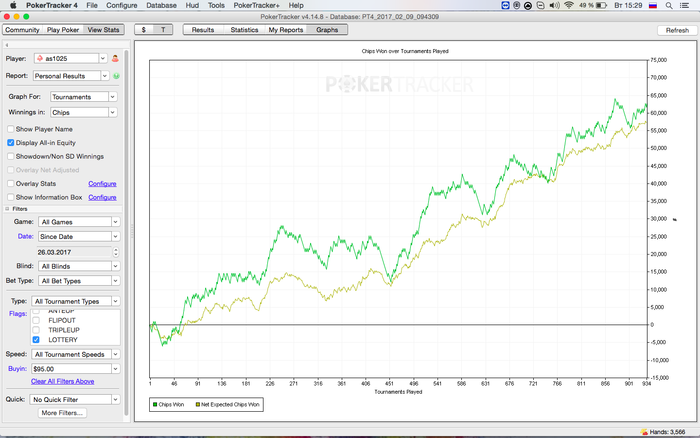The height and width of the screenshot is (438, 700).
Task: Open the Hud menu
Action: coord(192,5)
